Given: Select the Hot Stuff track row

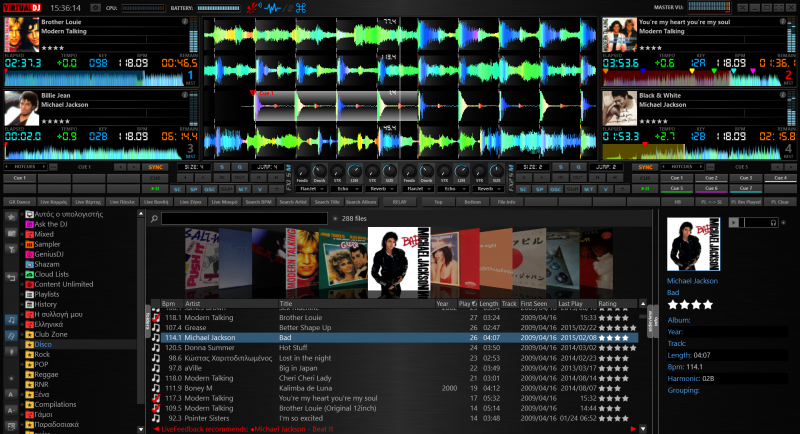Looking at the screenshot, I should pyautogui.click(x=397, y=348).
